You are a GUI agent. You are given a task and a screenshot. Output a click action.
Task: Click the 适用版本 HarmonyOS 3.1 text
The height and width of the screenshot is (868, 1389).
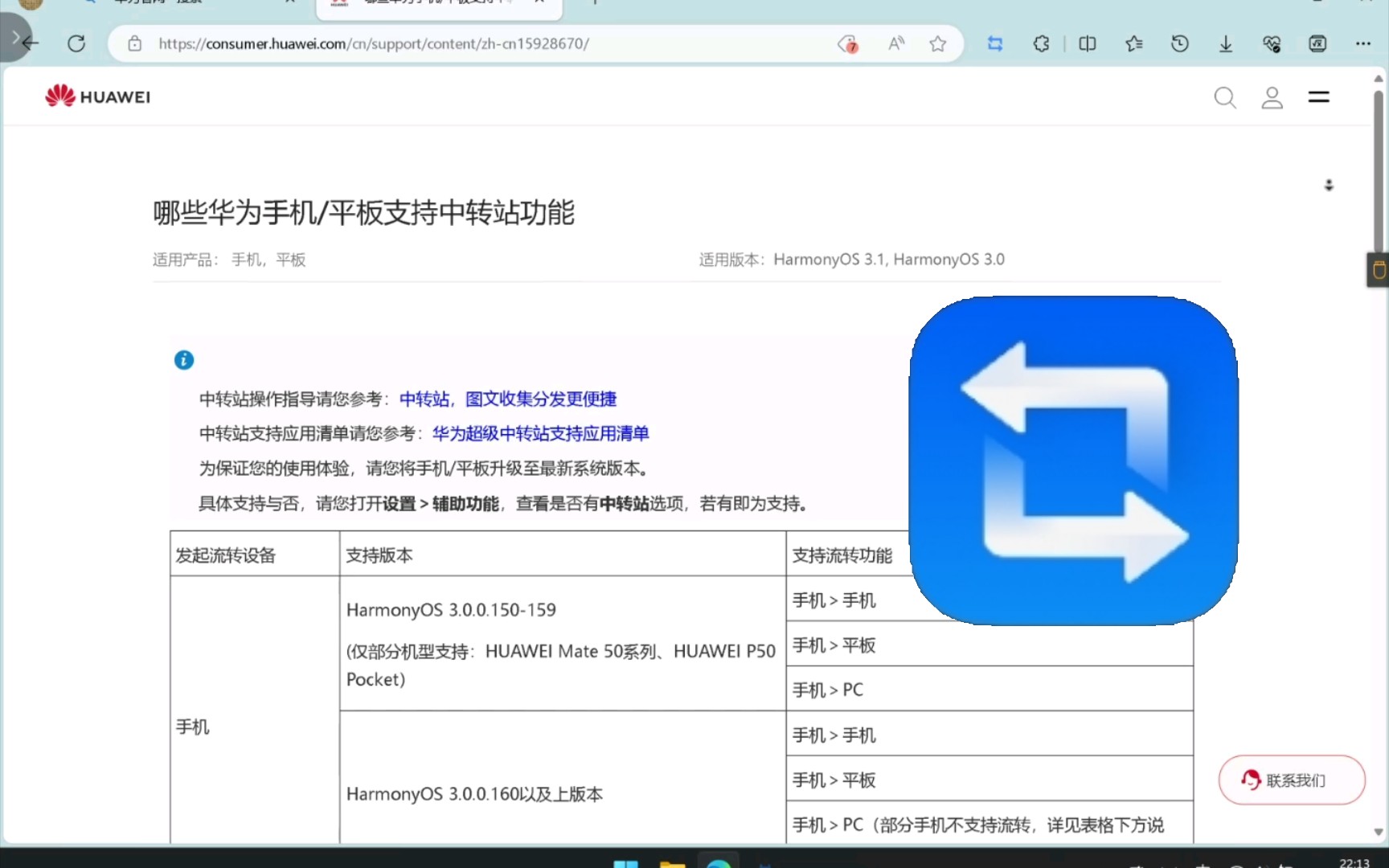851,260
